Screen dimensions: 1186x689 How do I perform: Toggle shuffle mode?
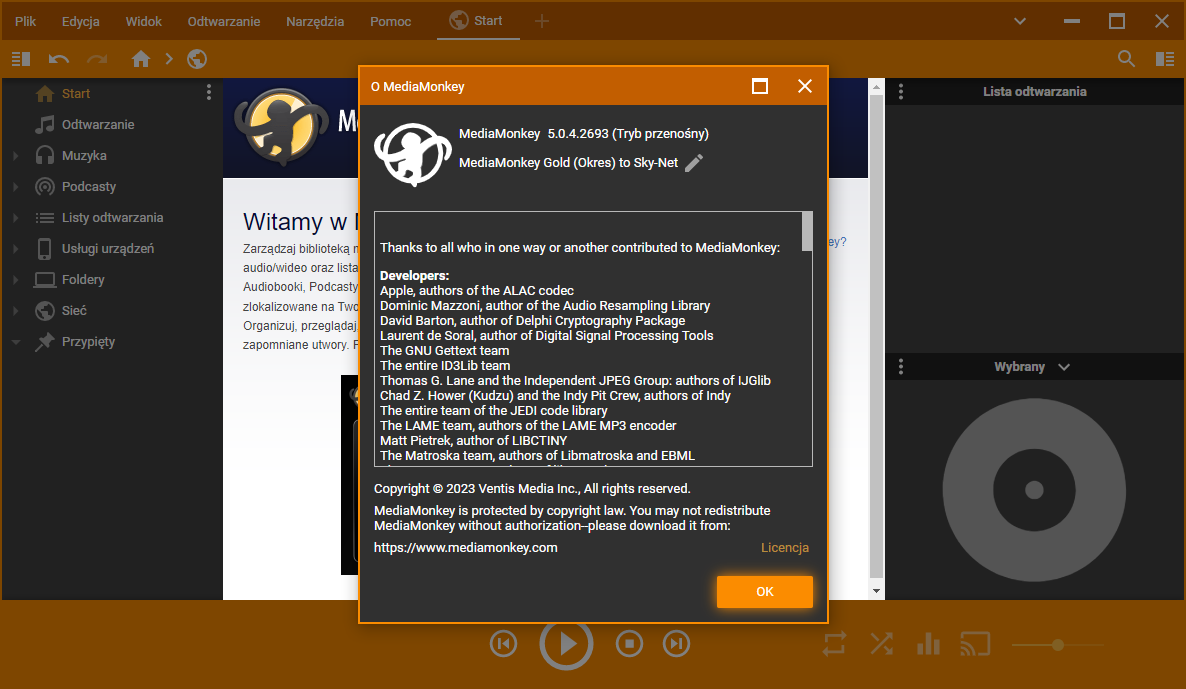coord(881,644)
